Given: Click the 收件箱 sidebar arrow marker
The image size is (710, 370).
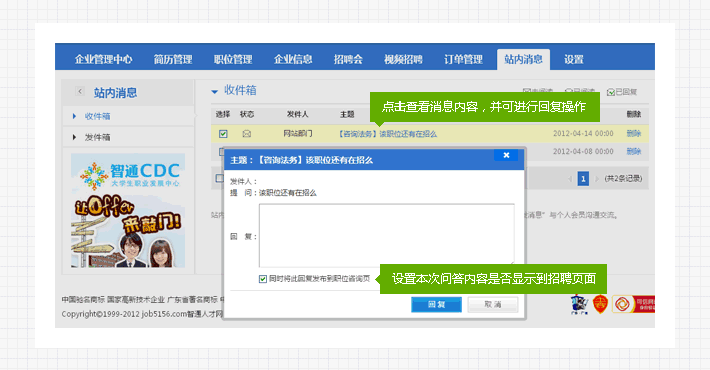Looking at the screenshot, I should [74, 116].
